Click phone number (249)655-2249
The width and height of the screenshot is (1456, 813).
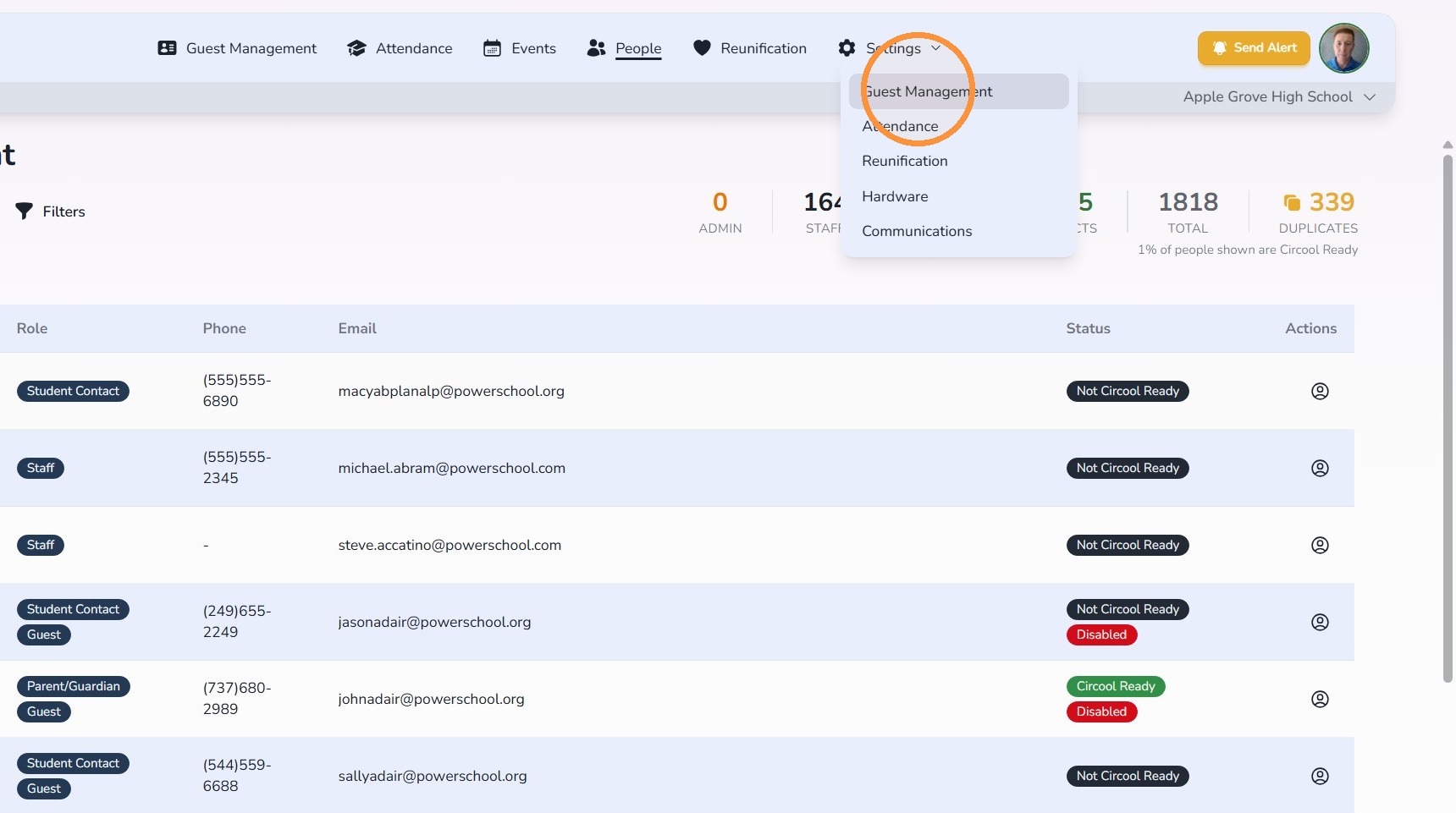[237, 621]
